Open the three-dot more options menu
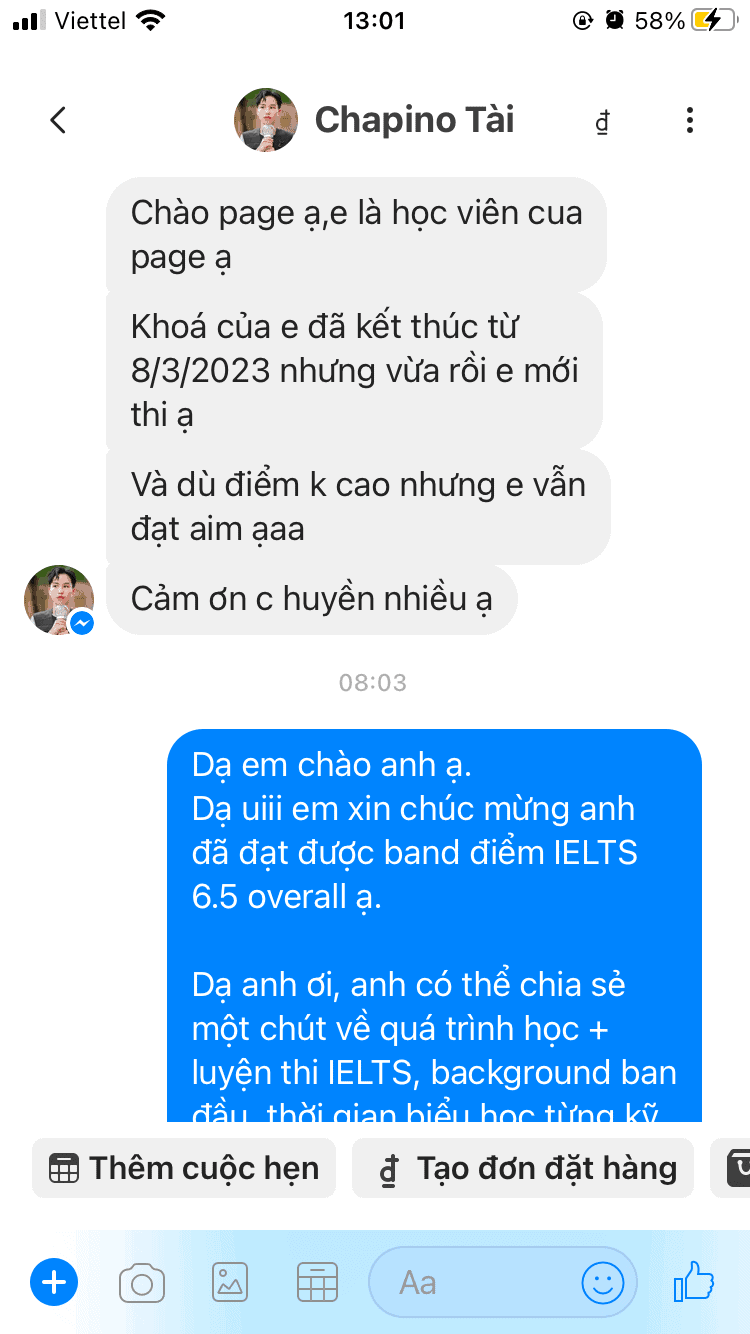 tap(689, 121)
